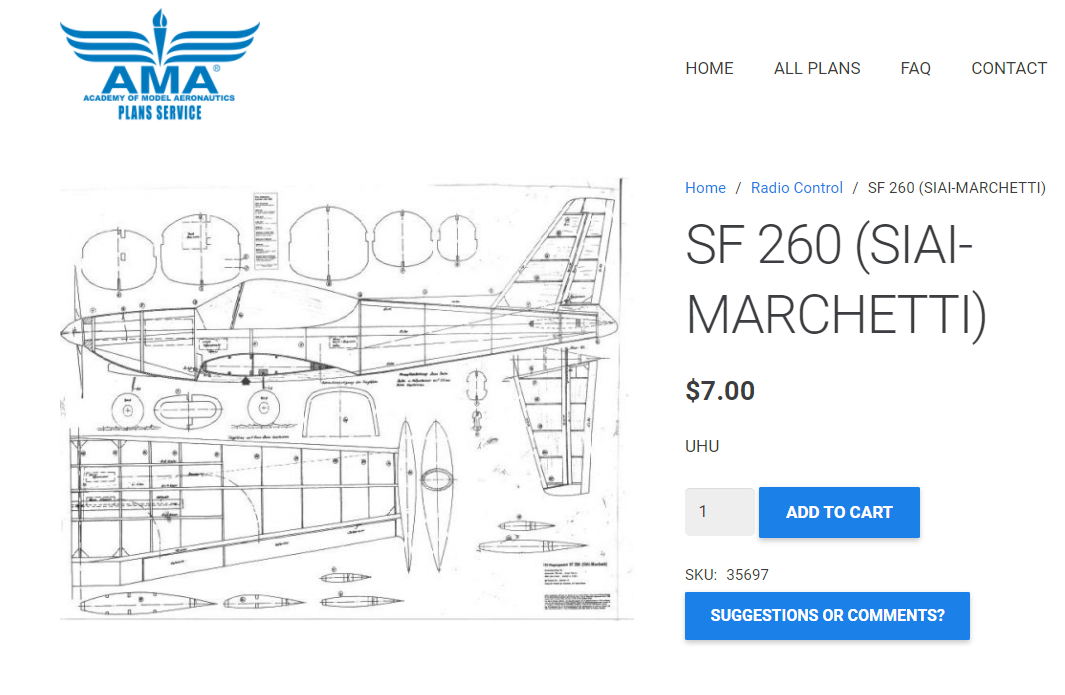Click the AMA Plans Service logo

[x=160, y=66]
